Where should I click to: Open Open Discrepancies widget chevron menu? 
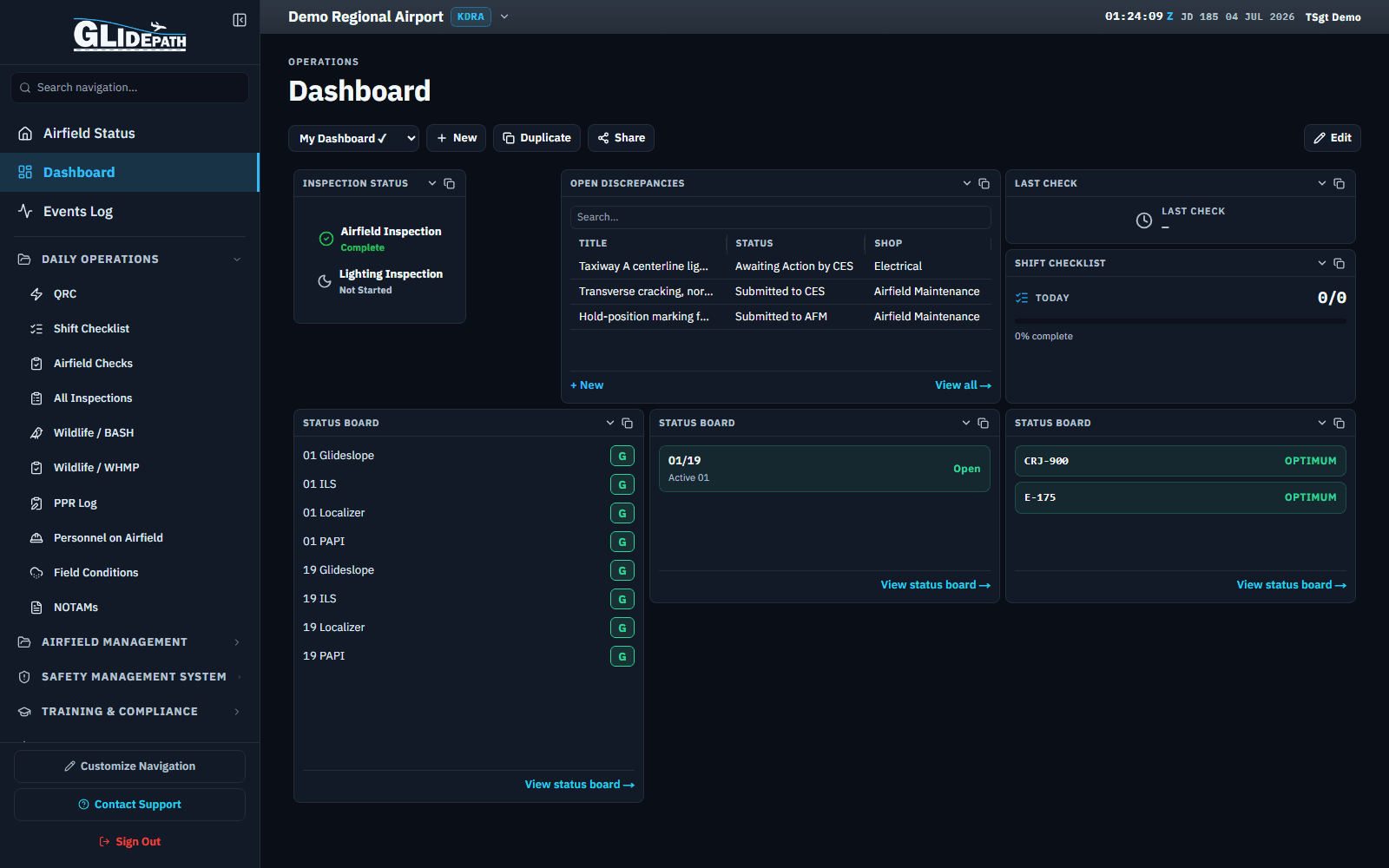[967, 183]
